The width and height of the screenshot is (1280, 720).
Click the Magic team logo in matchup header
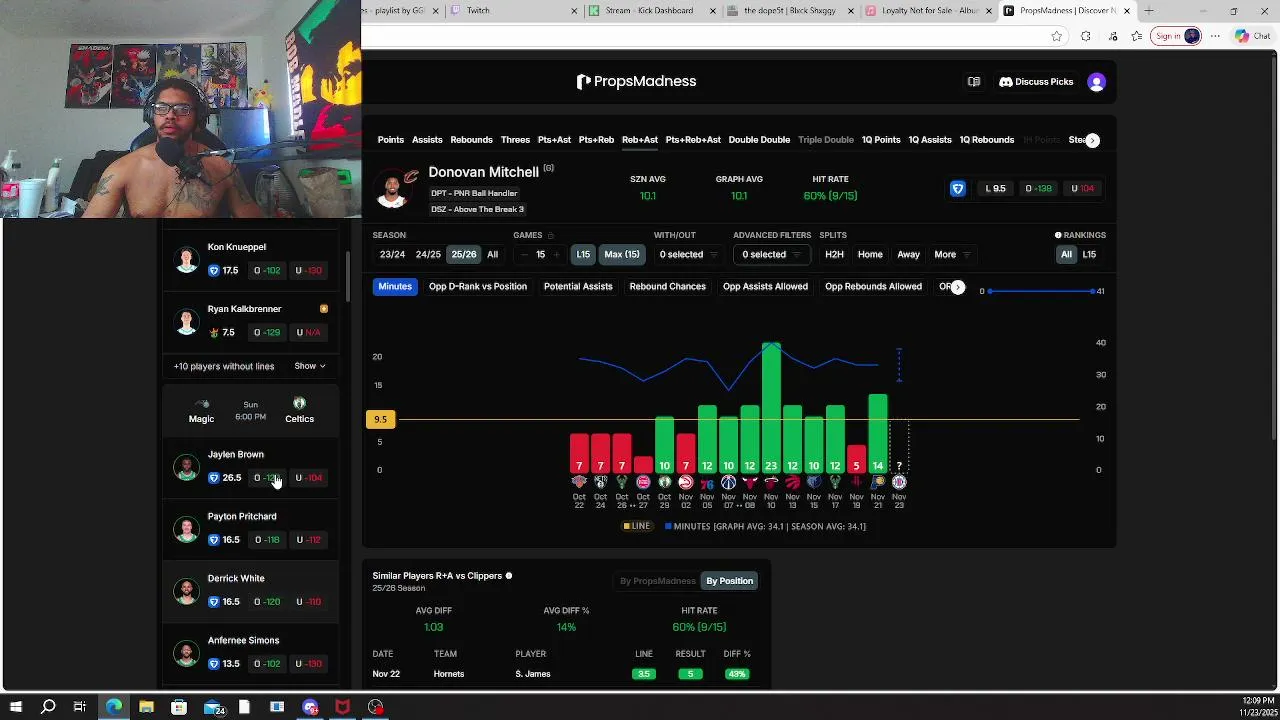pos(201,404)
